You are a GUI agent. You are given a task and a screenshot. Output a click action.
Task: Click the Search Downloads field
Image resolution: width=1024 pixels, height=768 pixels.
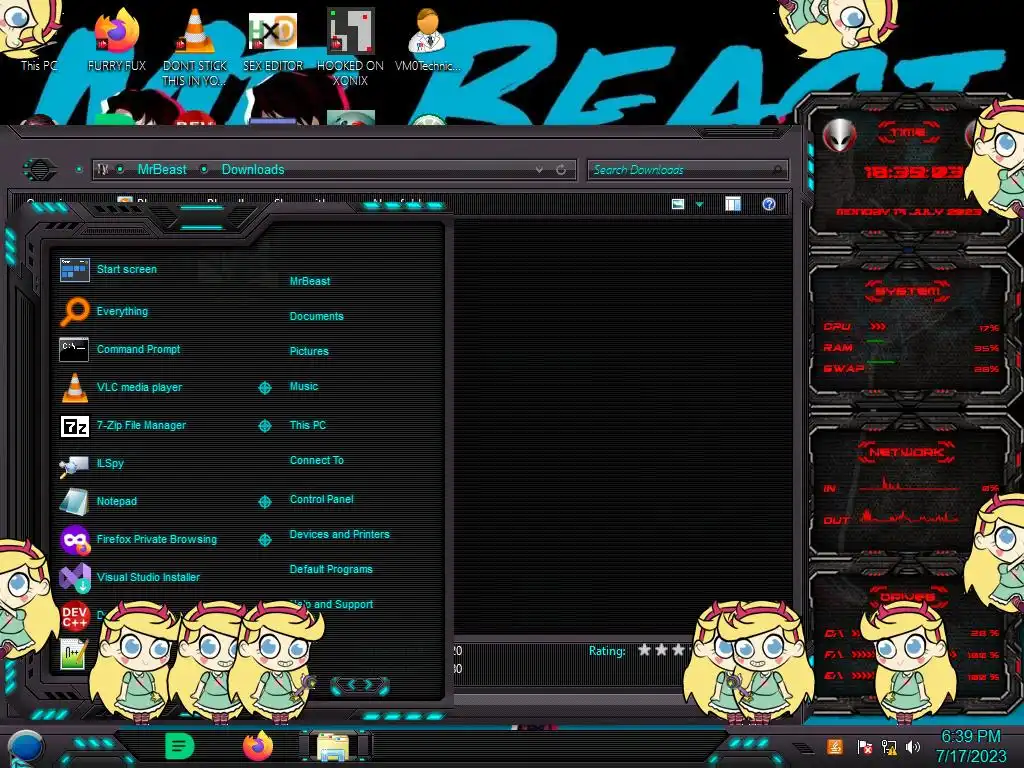click(687, 170)
